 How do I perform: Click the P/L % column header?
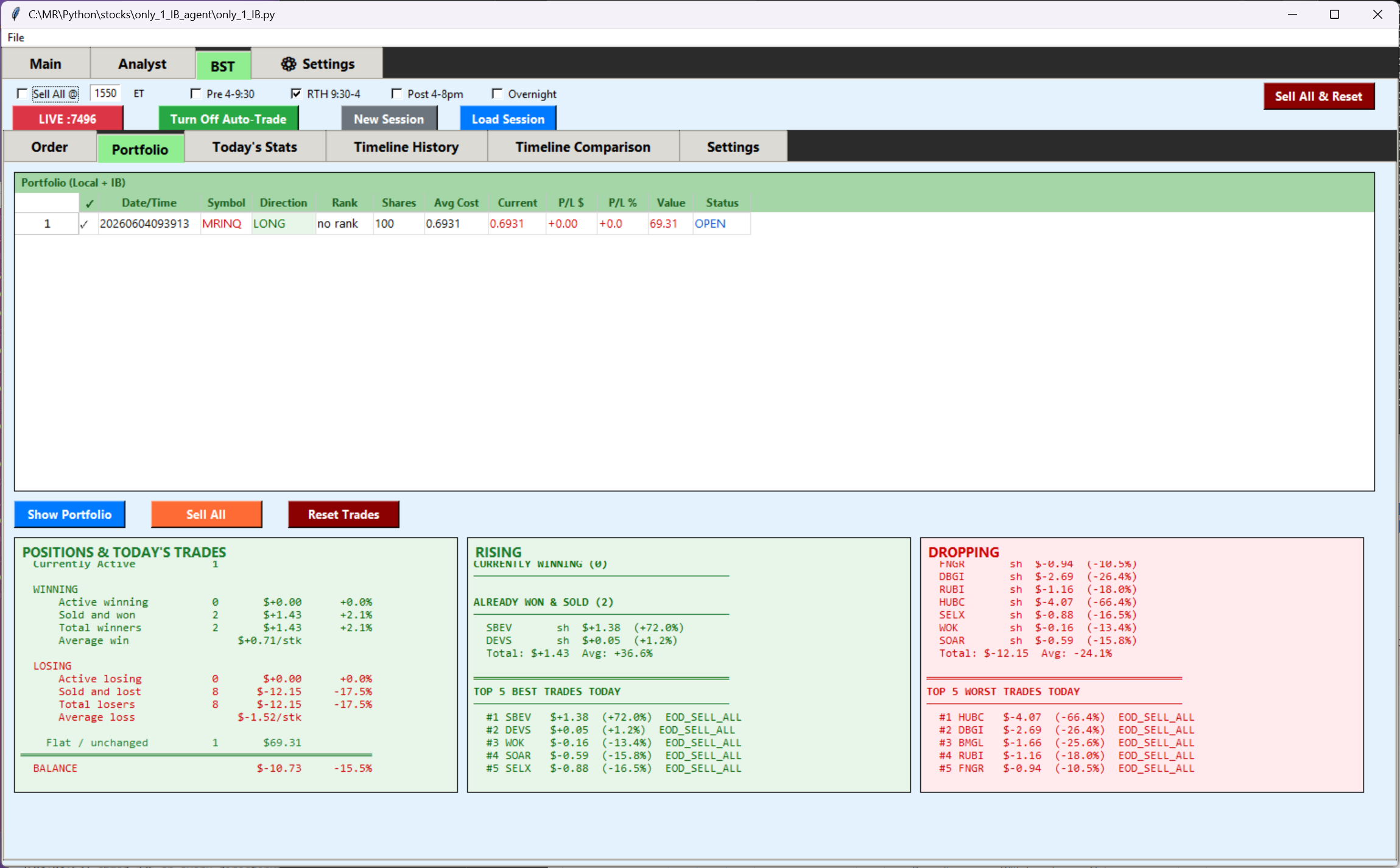click(622, 203)
